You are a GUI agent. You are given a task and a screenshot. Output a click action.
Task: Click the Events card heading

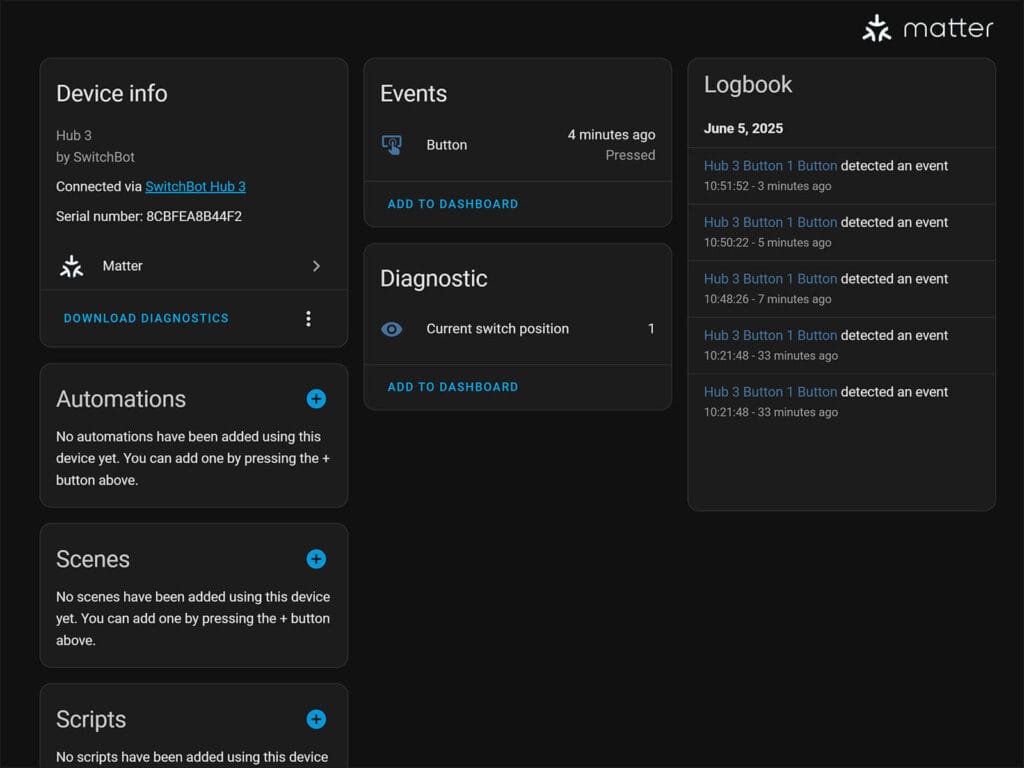coord(413,94)
